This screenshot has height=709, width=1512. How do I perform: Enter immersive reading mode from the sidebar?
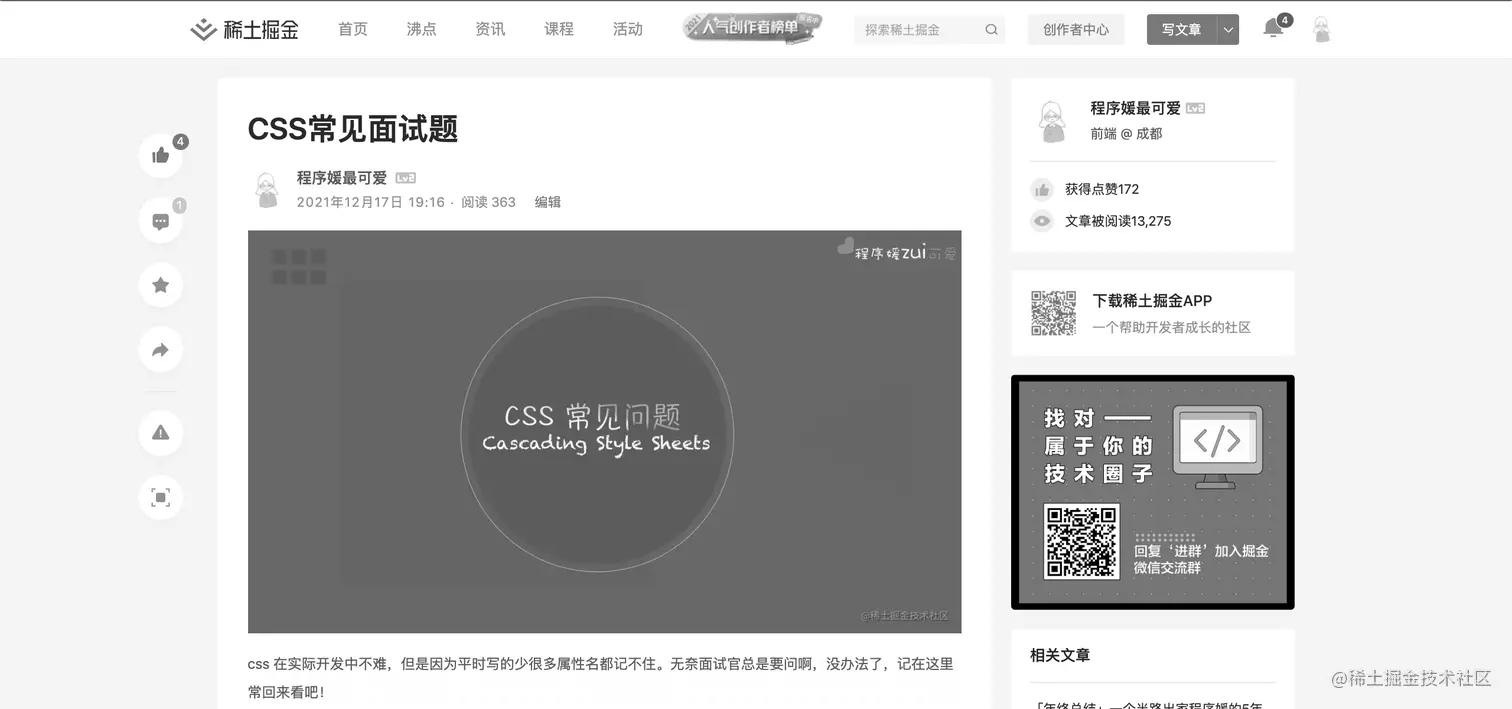[x=161, y=497]
